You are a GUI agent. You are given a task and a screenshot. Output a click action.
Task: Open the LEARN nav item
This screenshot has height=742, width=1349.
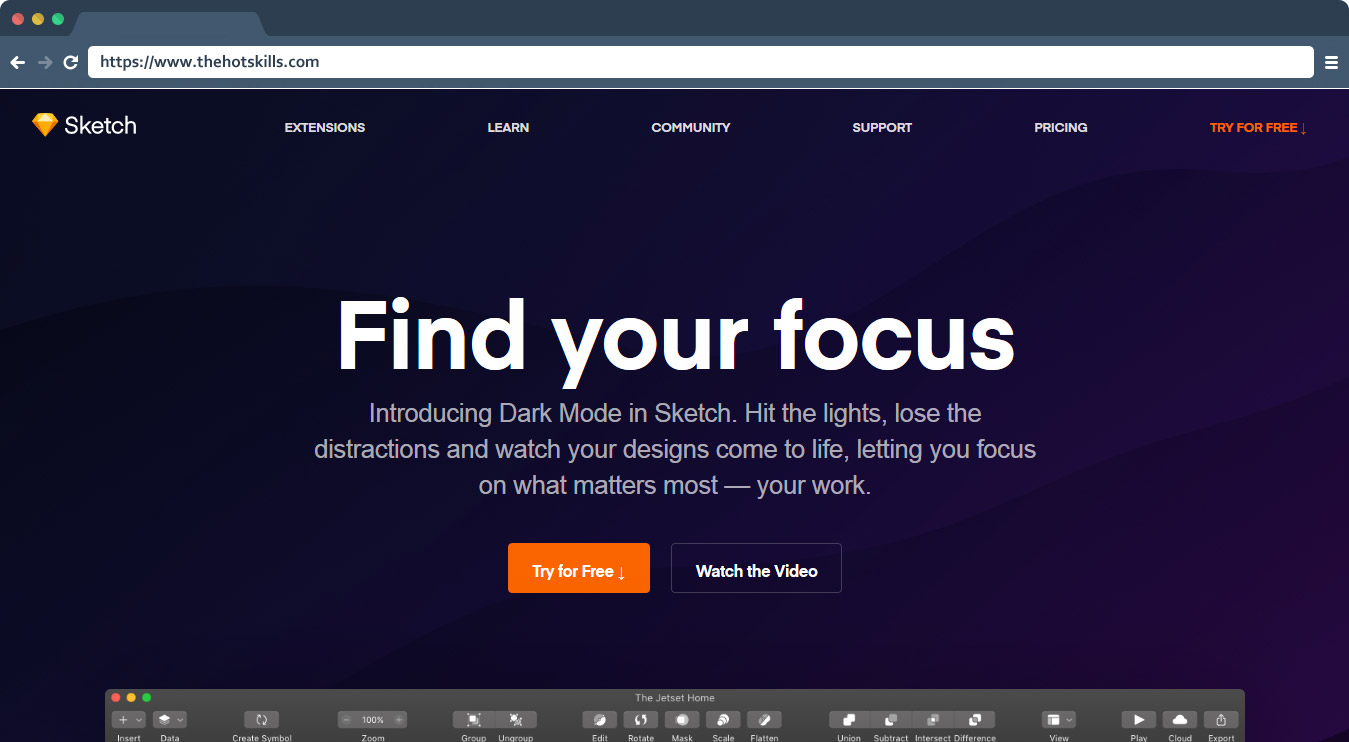[x=508, y=128]
